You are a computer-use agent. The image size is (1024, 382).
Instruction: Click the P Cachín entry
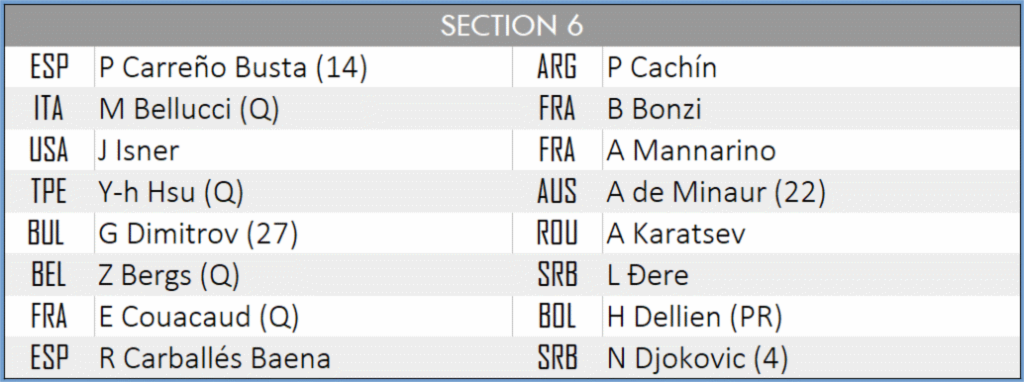tap(810, 67)
